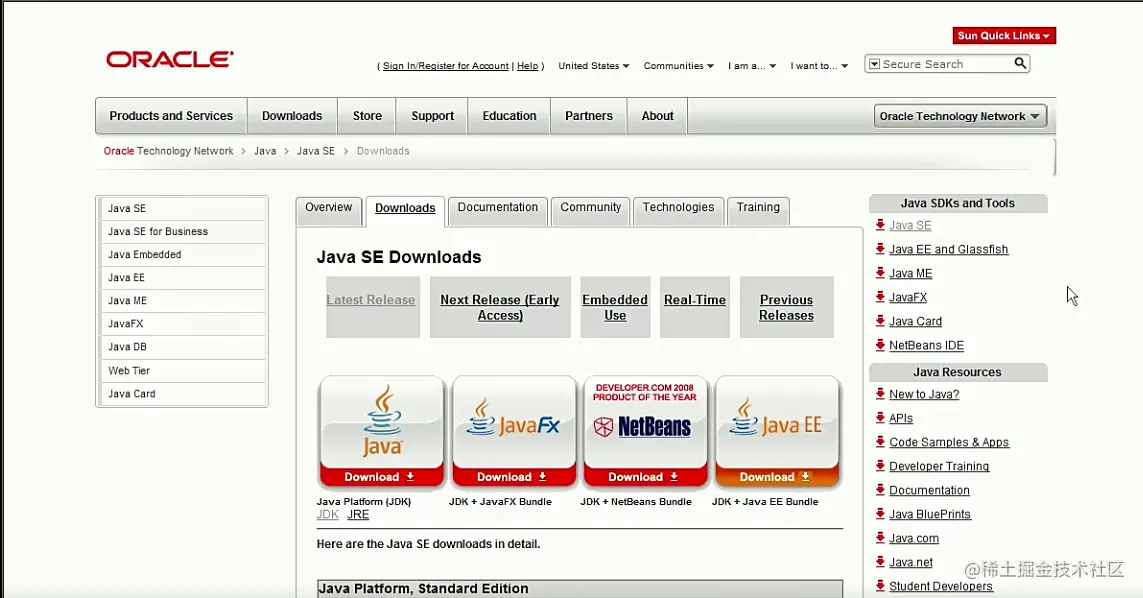Open Products and Services menu
Image resolution: width=1143 pixels, height=598 pixels.
pos(171,116)
